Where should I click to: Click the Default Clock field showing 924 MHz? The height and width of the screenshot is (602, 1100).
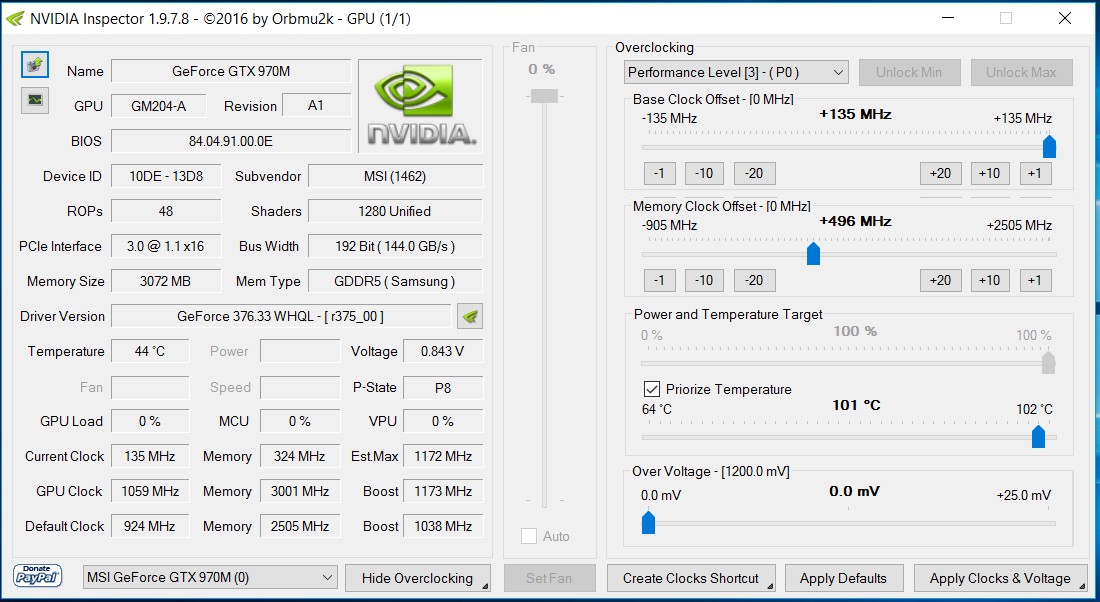pos(150,526)
